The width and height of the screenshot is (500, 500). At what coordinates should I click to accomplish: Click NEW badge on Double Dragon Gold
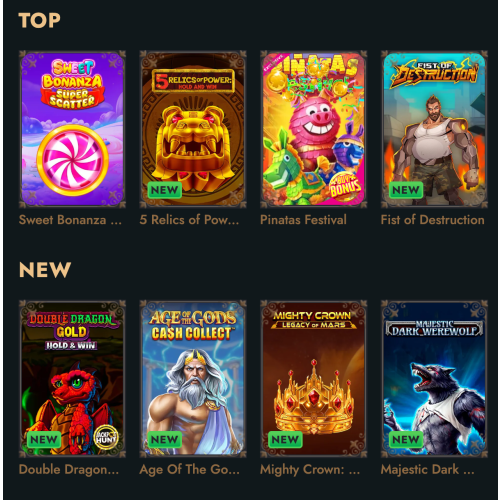pos(44,440)
